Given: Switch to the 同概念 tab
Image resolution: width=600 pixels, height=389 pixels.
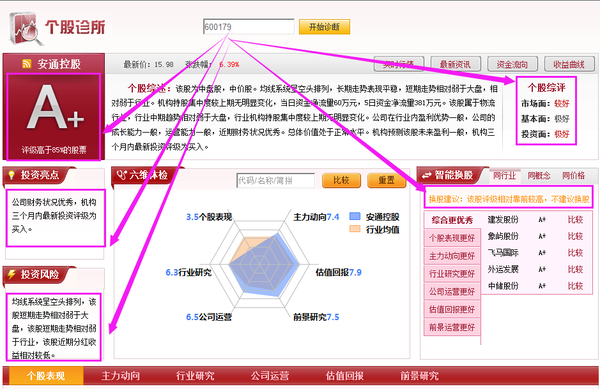Looking at the screenshot, I should 539,176.
